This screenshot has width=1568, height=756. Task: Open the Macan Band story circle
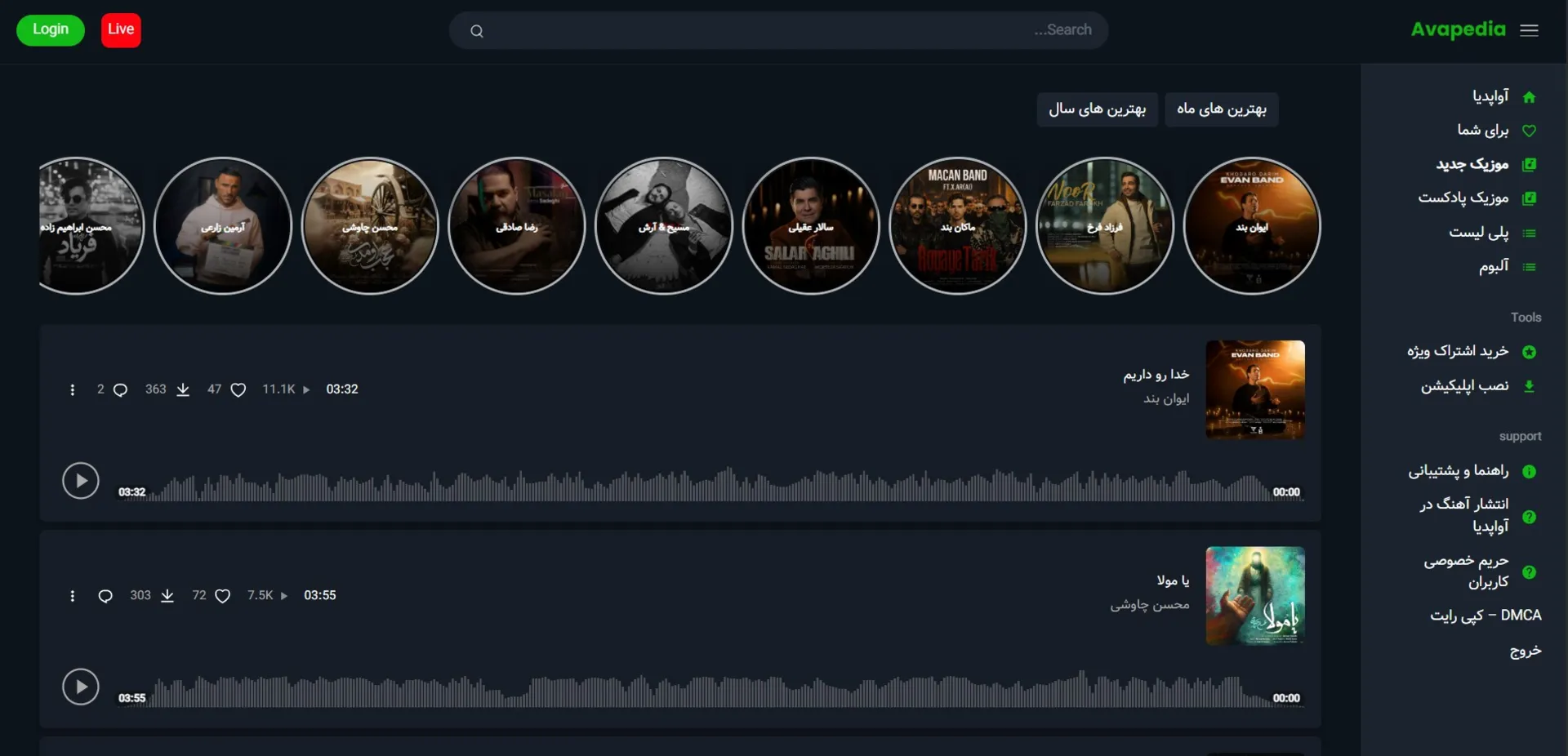pos(957,226)
